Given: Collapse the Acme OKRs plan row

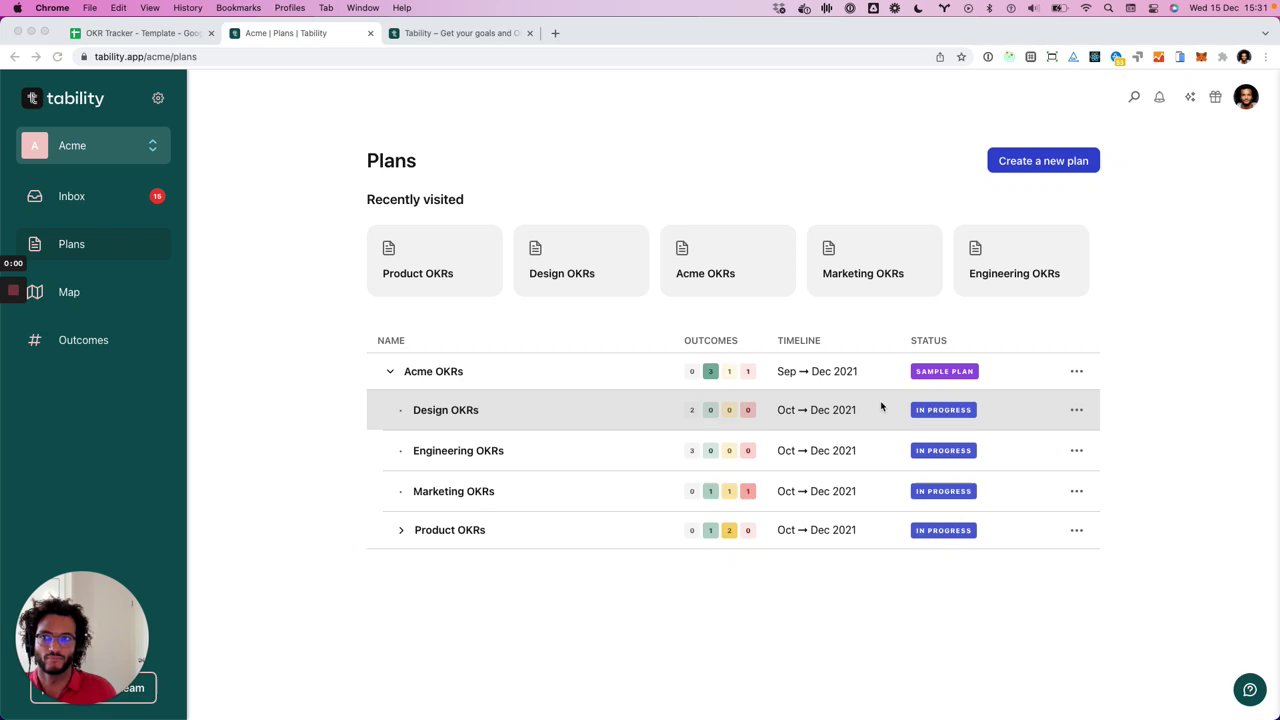Looking at the screenshot, I should (x=390, y=372).
